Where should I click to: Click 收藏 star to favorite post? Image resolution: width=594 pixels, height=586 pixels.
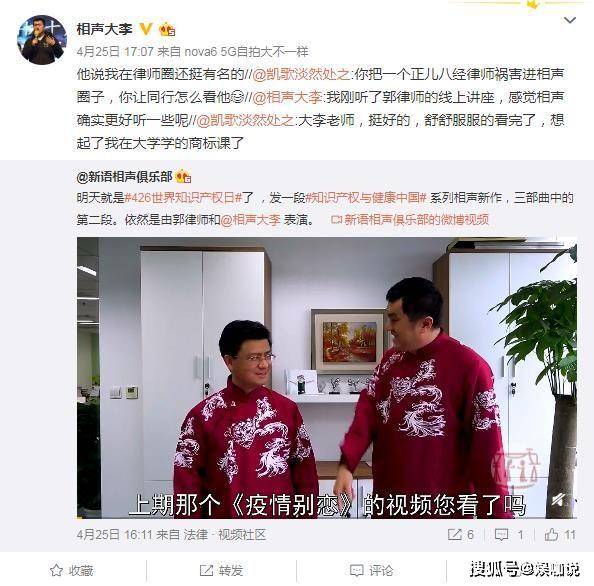pos(72,570)
